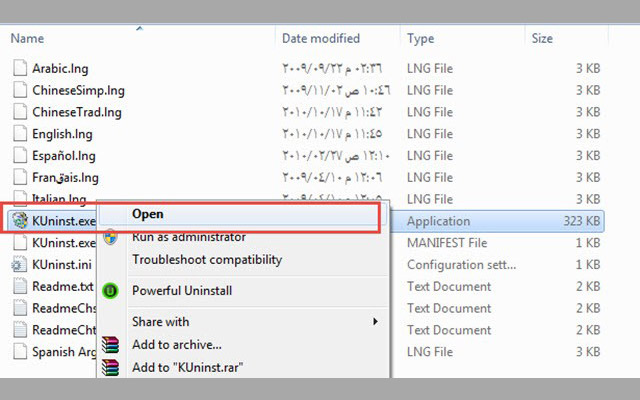Select Troubleshoot compatibility menu entry
Viewport: 640px width, 400px height.
point(206,260)
